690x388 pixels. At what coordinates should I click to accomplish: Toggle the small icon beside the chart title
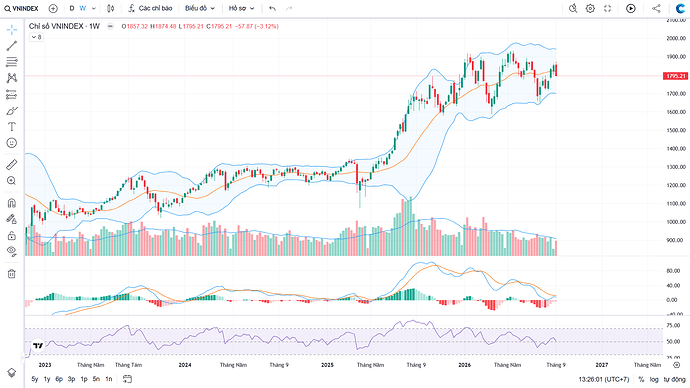[110, 26]
